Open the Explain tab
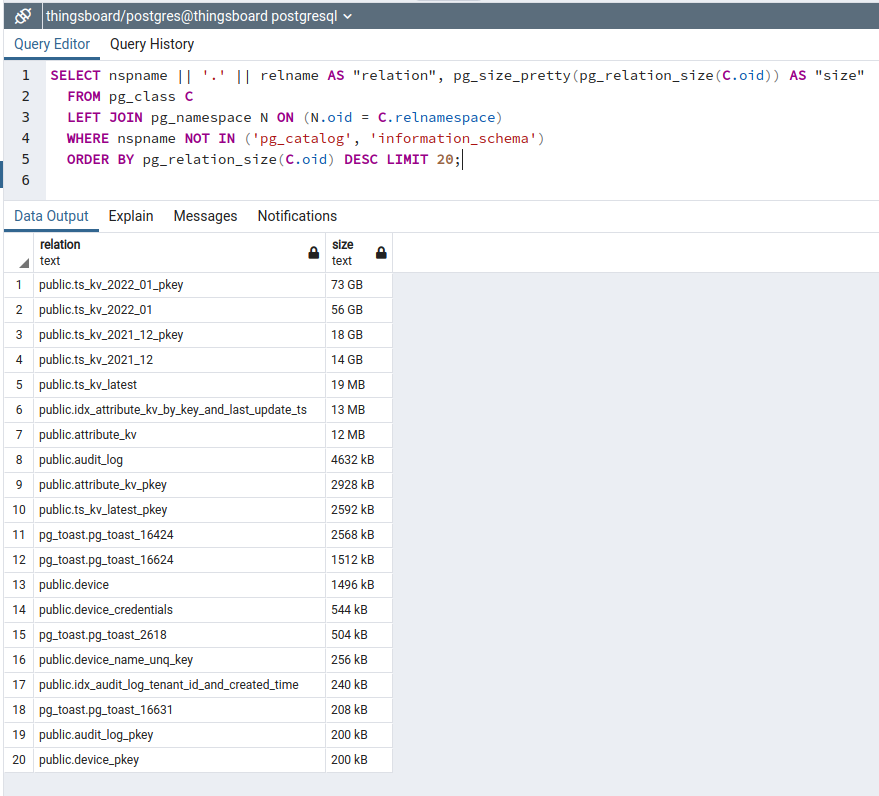Viewport: 879px width, 796px height. click(131, 216)
